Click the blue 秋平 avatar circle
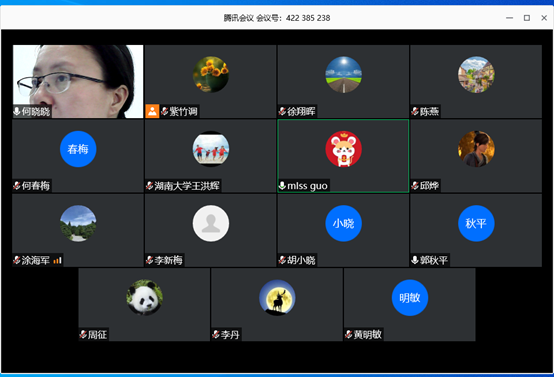 pyautogui.click(x=476, y=223)
